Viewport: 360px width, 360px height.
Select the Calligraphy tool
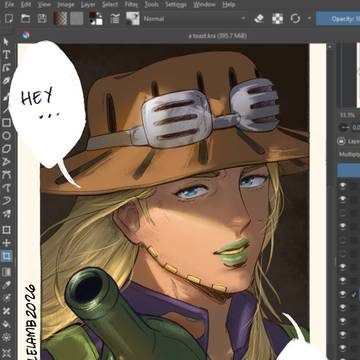point(6,81)
